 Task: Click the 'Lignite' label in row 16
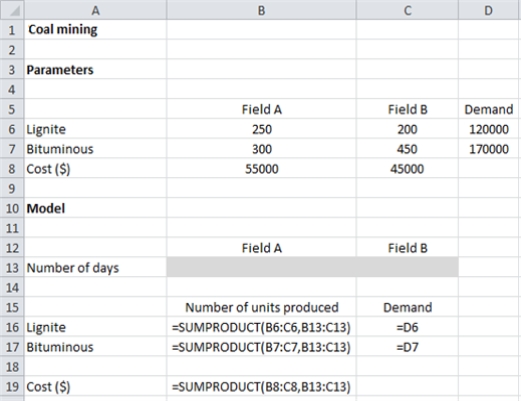46,327
